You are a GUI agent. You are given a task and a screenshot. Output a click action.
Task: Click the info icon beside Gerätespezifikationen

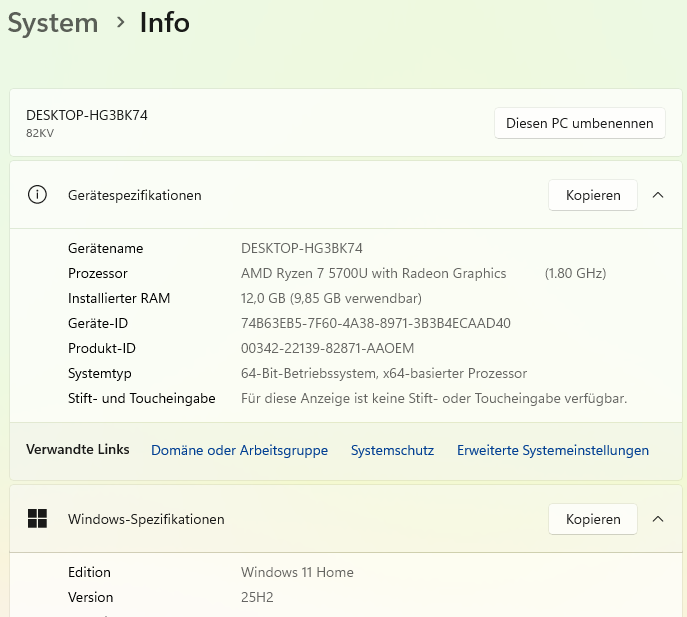tap(37, 195)
